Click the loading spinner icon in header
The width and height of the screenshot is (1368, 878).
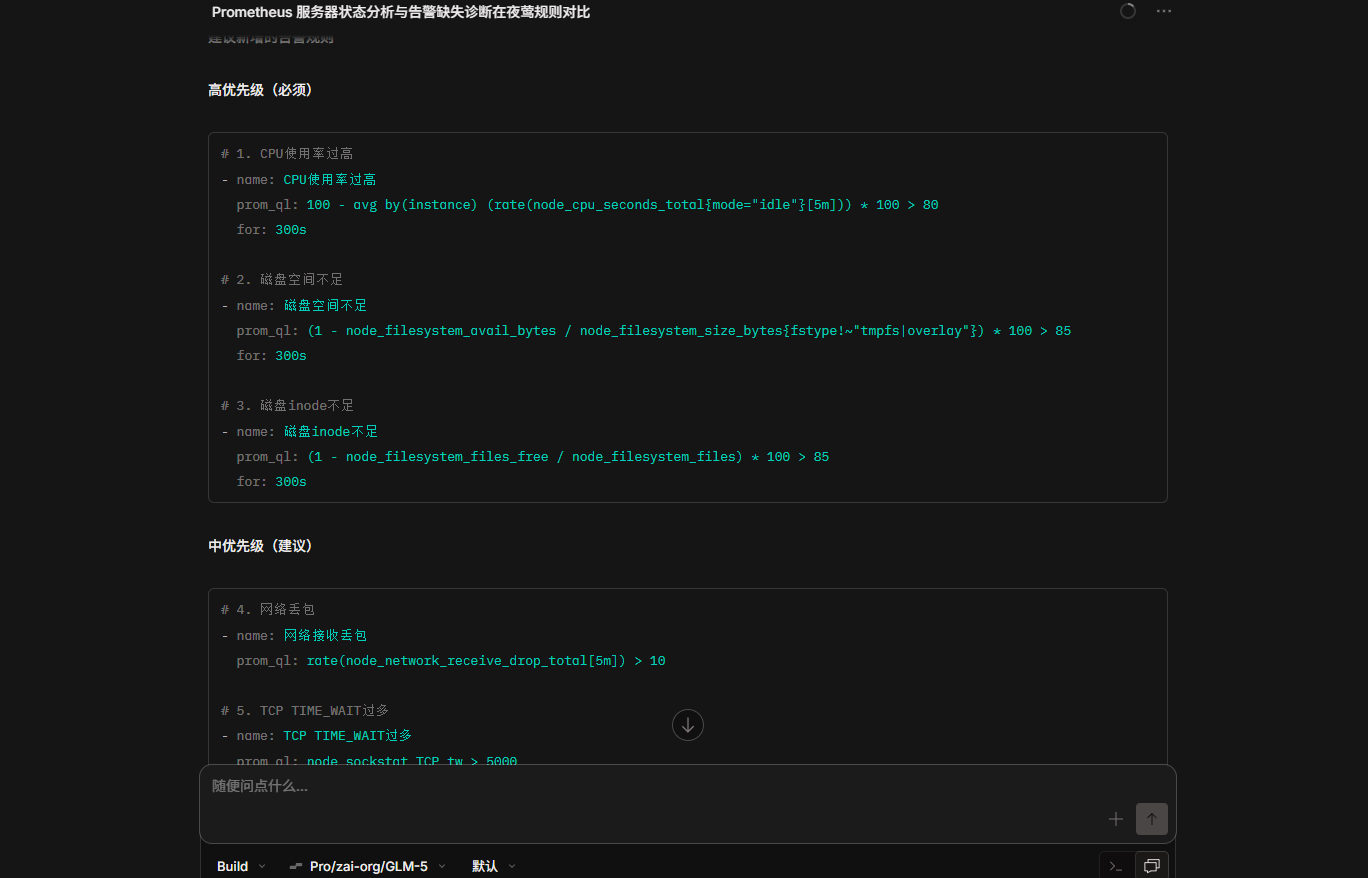1128,11
